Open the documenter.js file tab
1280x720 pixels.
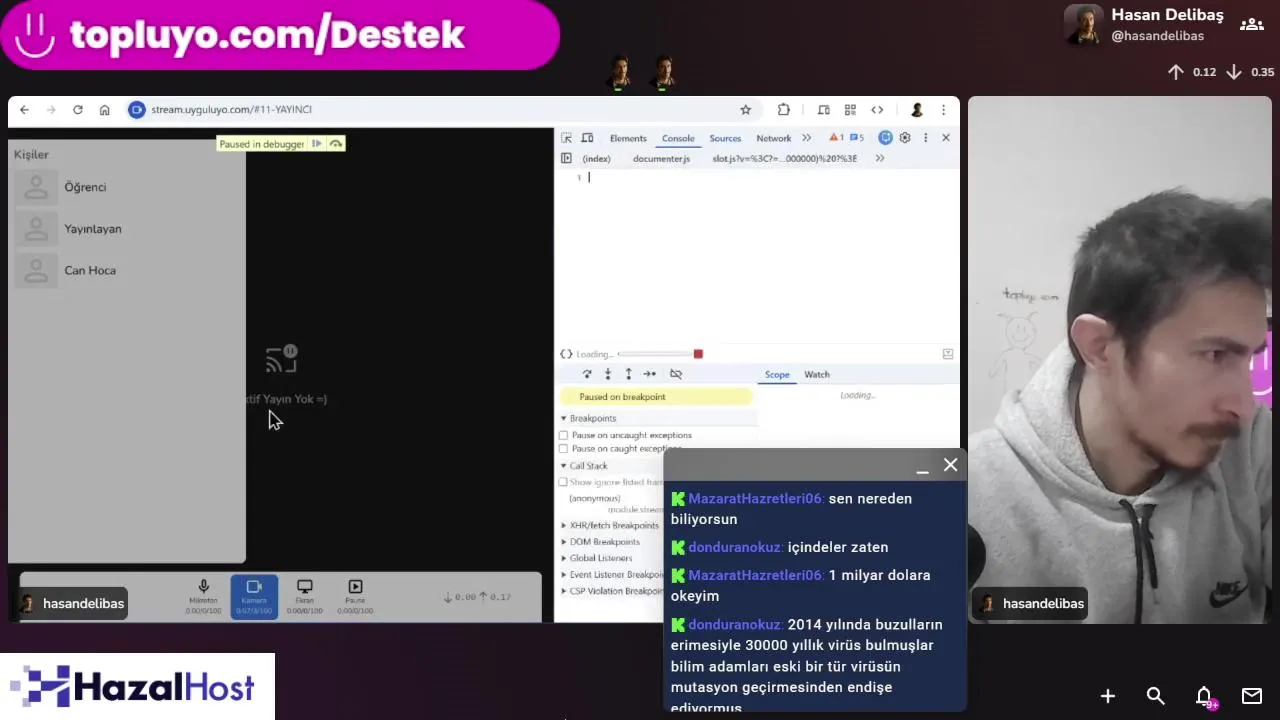coord(661,159)
